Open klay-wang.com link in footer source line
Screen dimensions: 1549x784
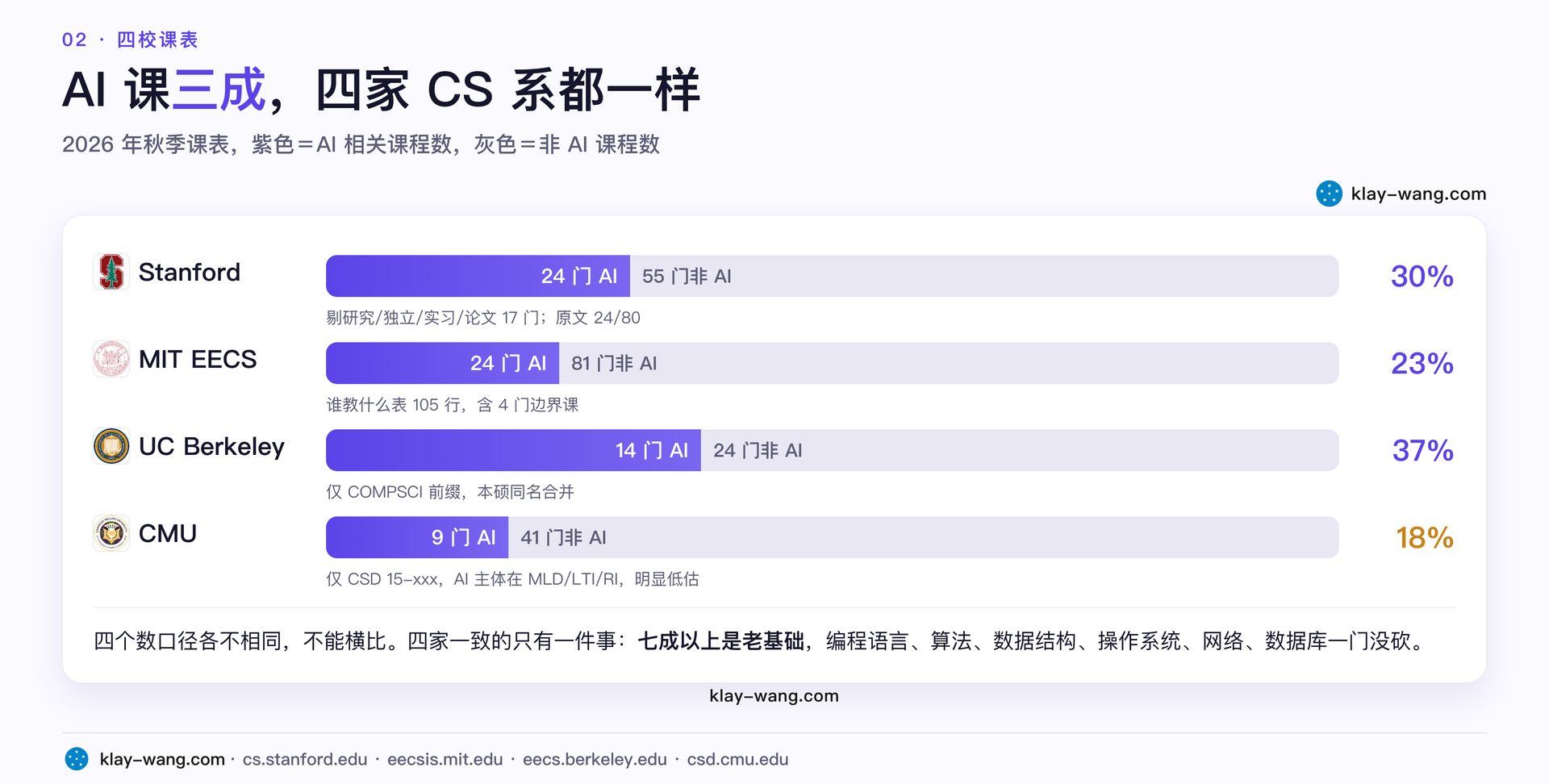pos(162,759)
